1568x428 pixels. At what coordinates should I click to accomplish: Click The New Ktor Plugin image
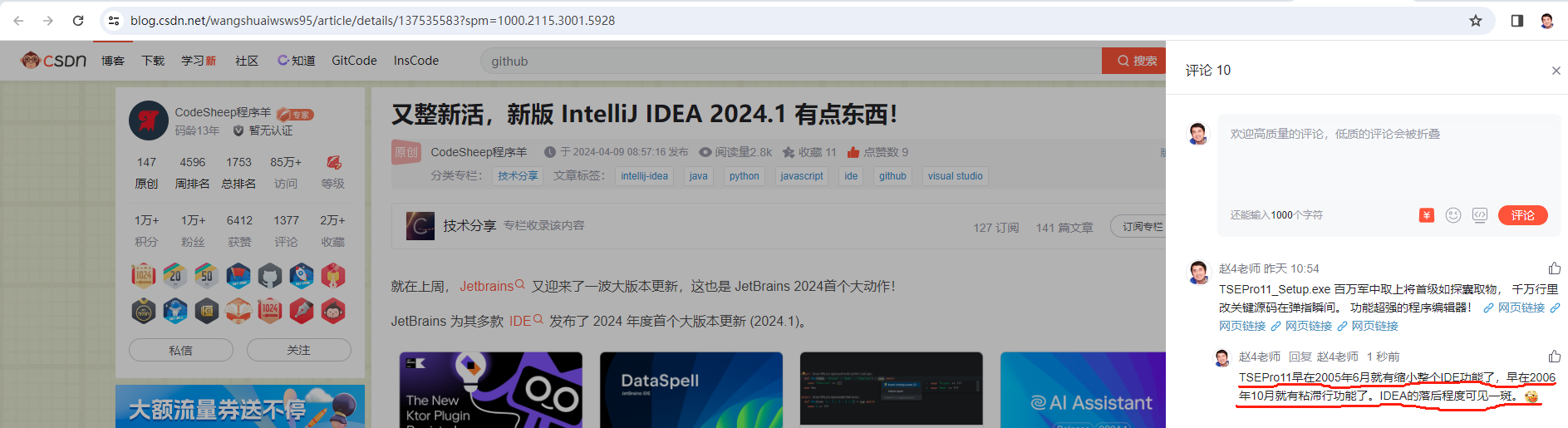(491, 390)
